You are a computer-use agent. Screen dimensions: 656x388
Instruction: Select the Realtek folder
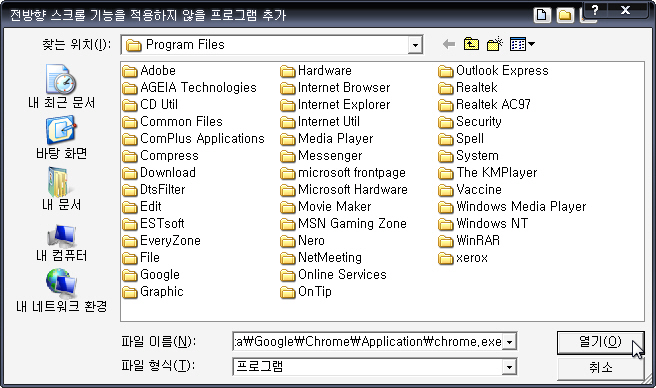click(x=468, y=88)
